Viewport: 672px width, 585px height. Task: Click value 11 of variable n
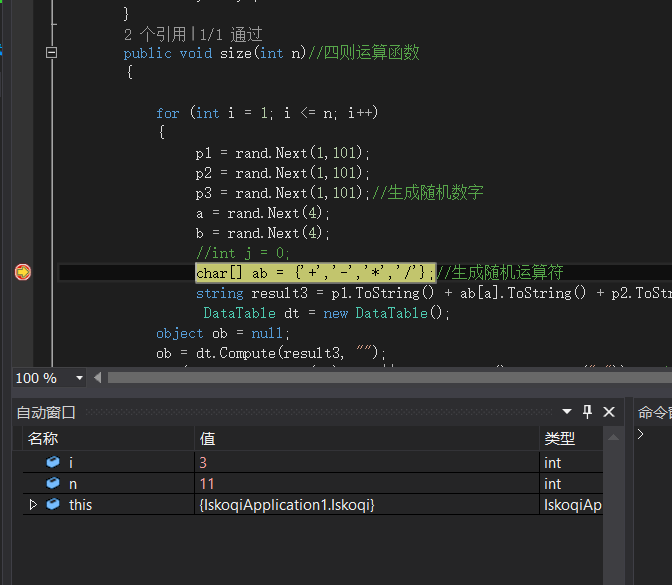207,484
